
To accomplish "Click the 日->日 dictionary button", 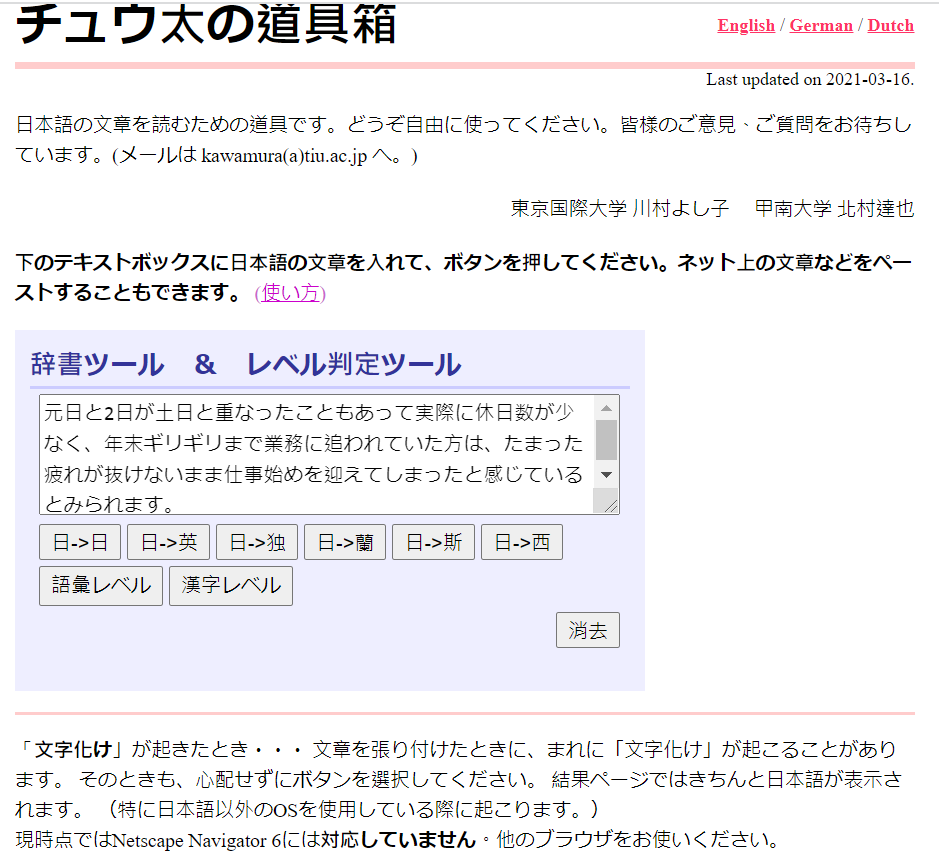I will point(80,542).
